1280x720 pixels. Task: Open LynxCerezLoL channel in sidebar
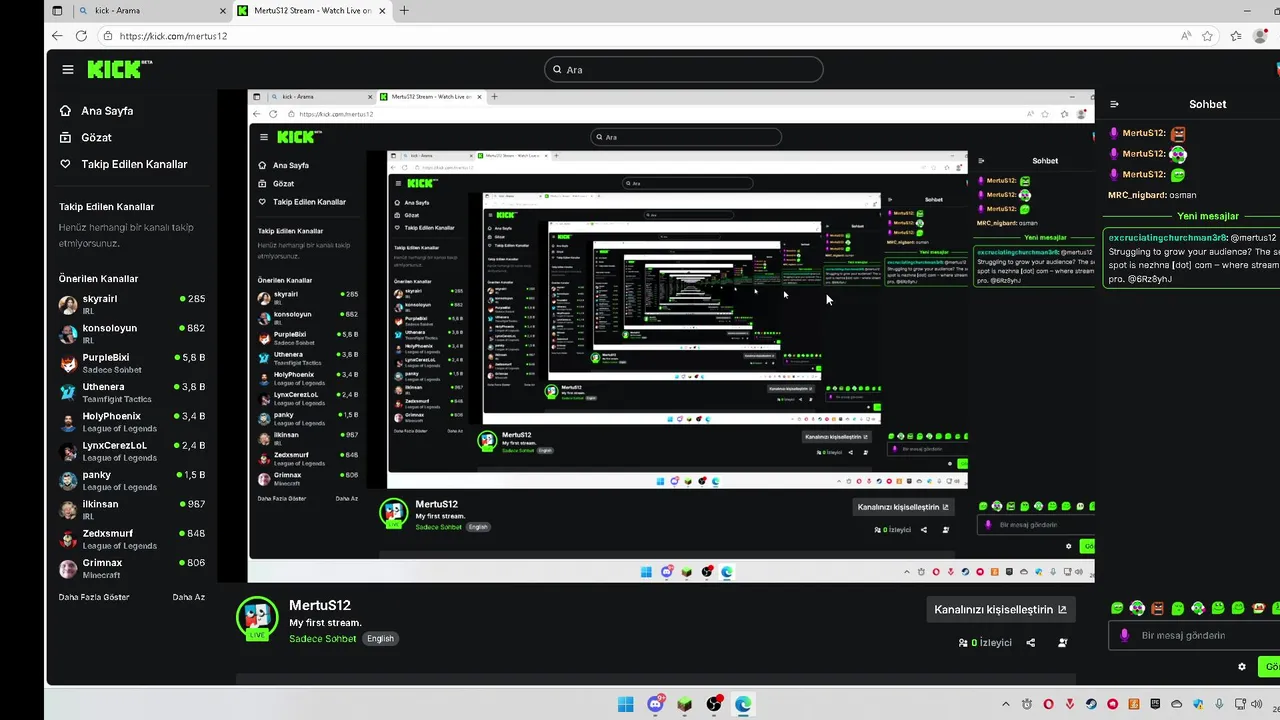click(131, 451)
